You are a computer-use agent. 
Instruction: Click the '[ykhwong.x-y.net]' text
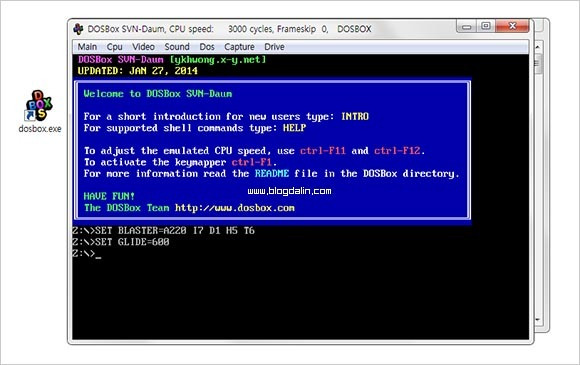(218, 60)
